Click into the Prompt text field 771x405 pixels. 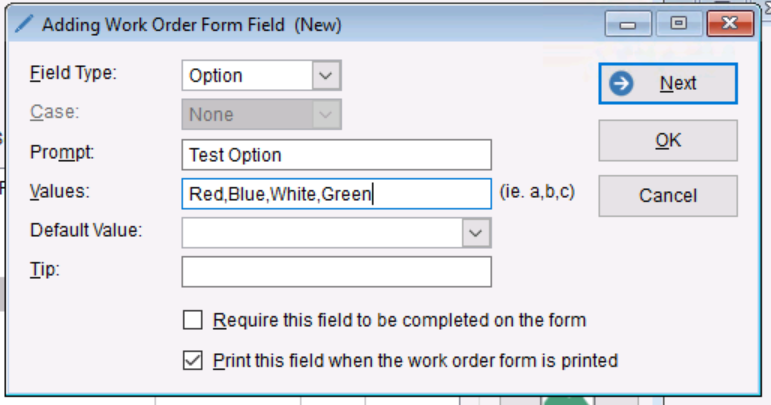[336, 155]
